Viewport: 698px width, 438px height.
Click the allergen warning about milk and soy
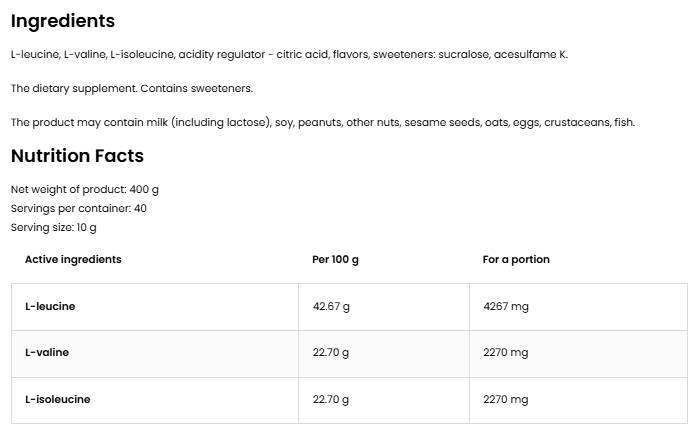[x=322, y=122]
